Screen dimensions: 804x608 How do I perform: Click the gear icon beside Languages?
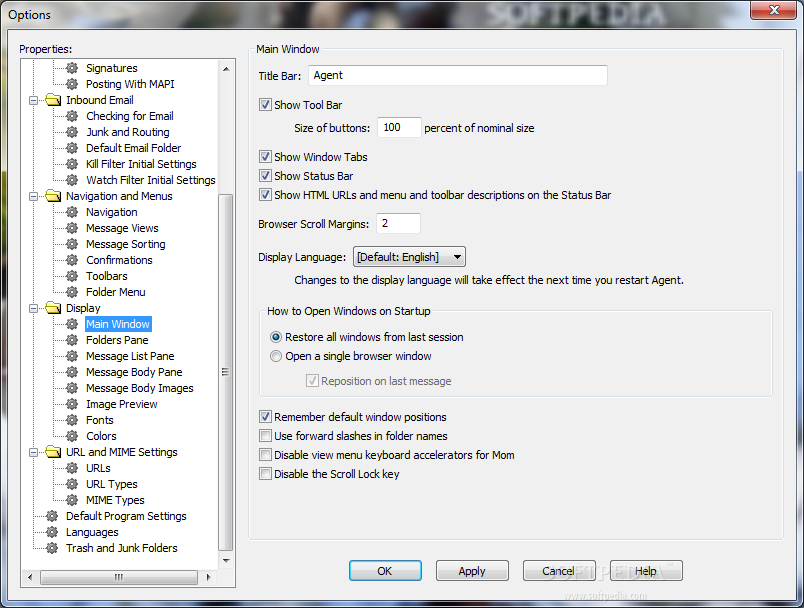(x=52, y=532)
